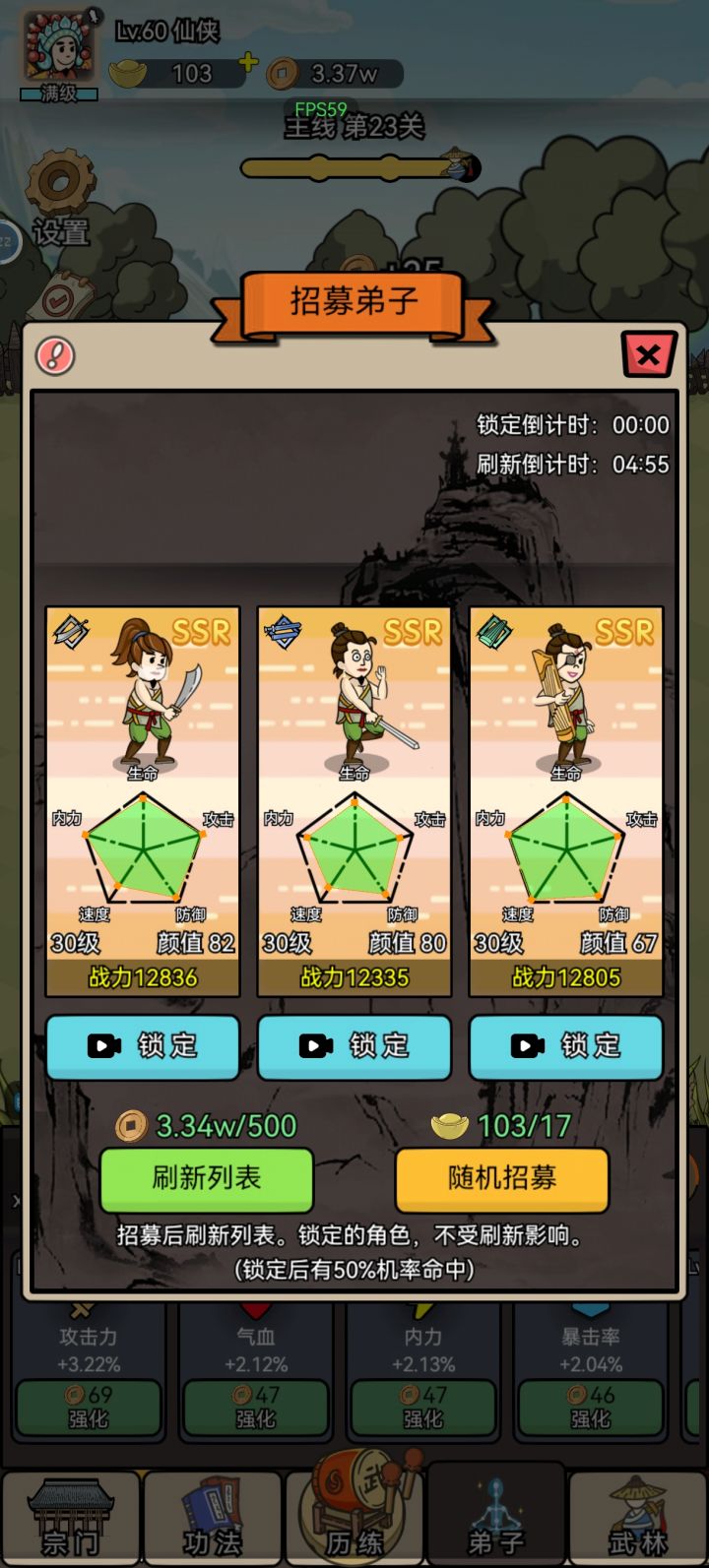Tap the copper coin currency icon at top
Viewport: 709px width, 1568px height.
284,73
